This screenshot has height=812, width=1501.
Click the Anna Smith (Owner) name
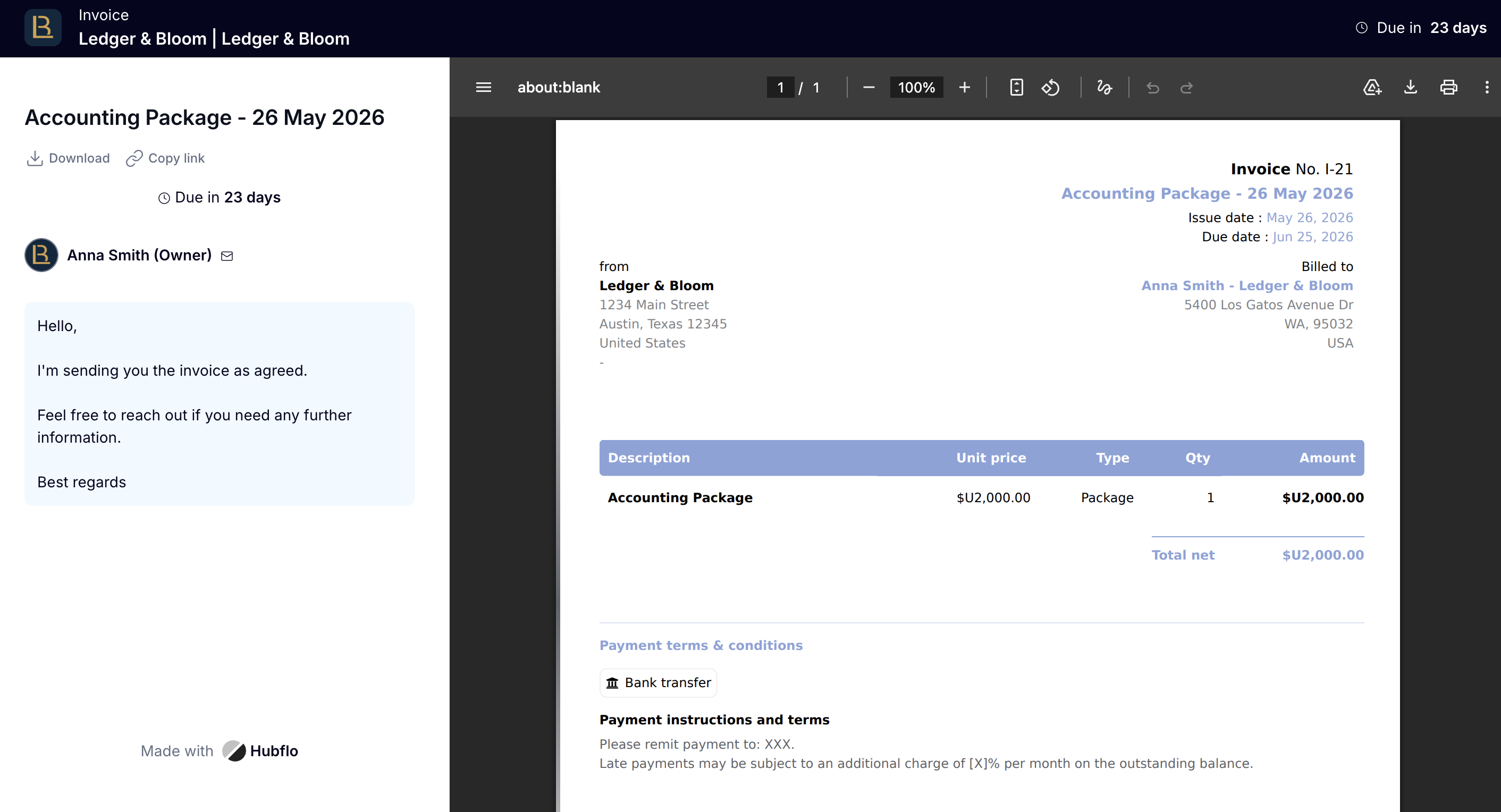coord(139,255)
